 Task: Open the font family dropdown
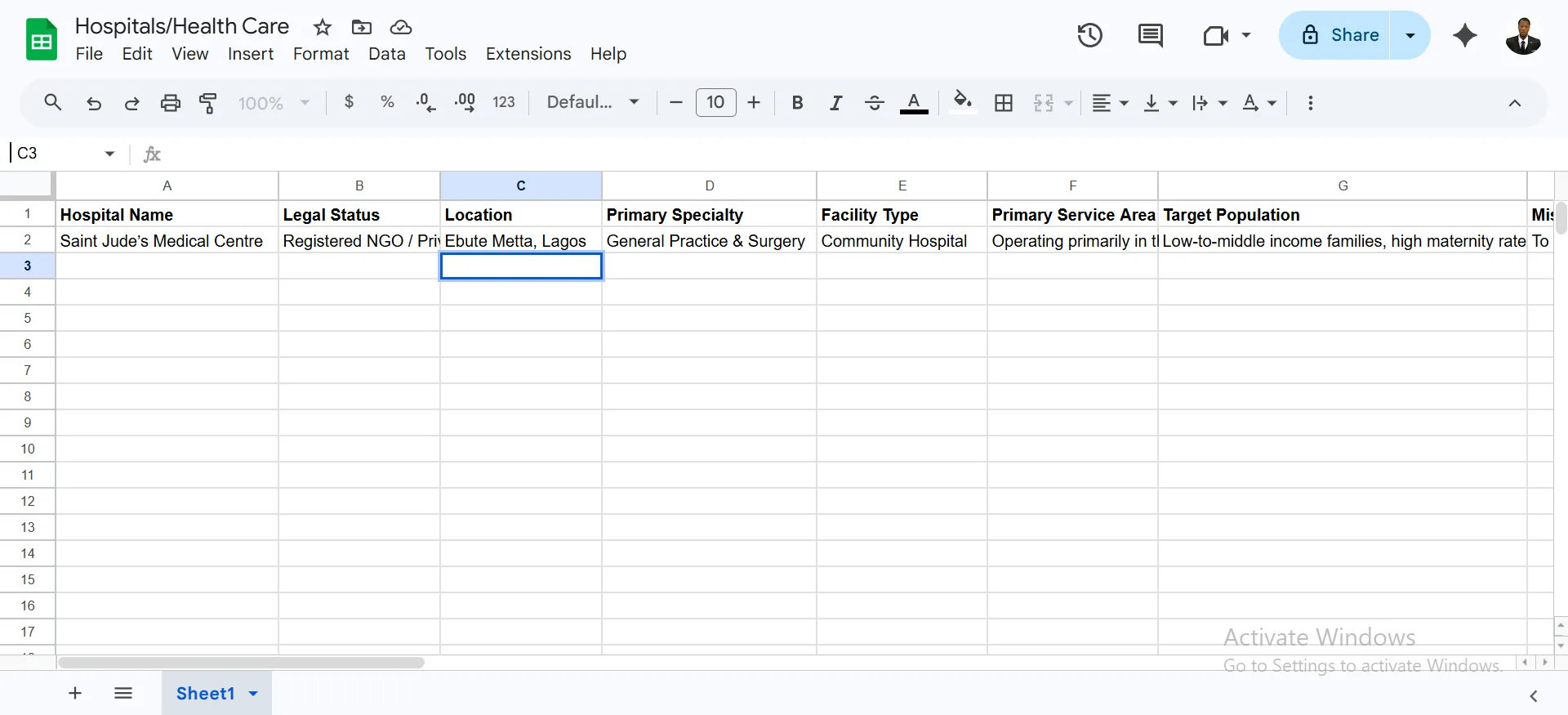point(593,102)
